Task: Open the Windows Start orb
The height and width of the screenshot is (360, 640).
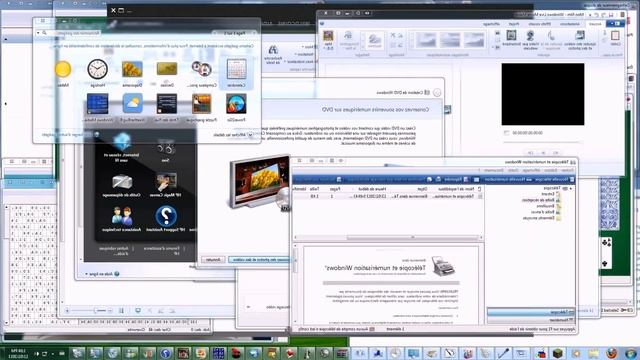Action: (631, 353)
